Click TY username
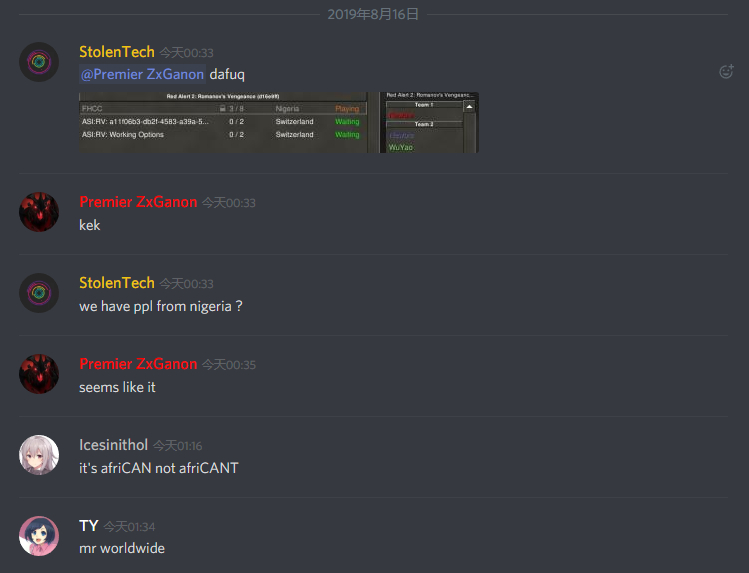 tap(89, 526)
